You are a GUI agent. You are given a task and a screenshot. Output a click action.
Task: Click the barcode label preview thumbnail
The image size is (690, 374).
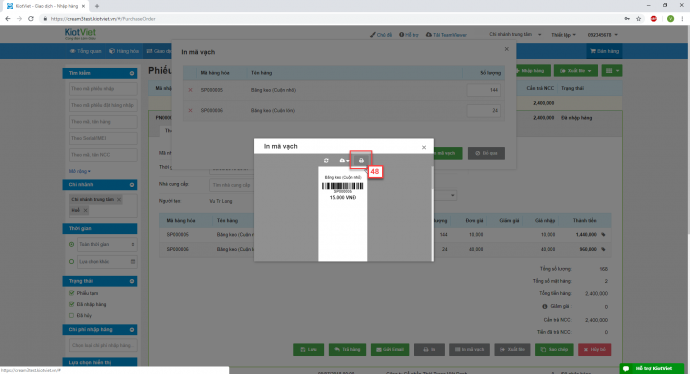pos(343,214)
